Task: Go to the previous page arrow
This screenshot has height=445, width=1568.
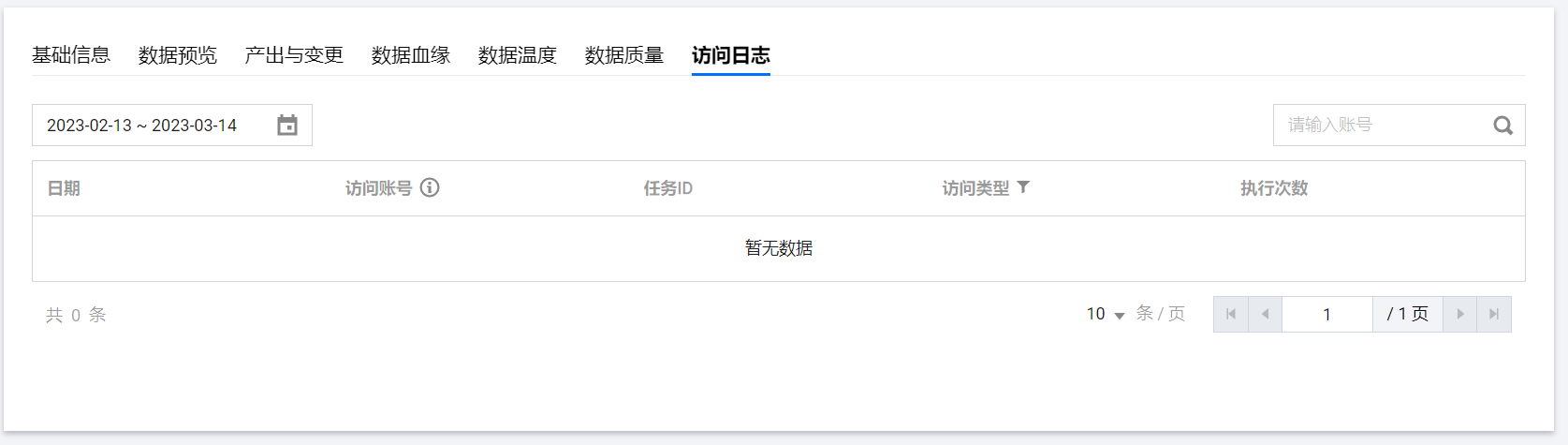Action: (x=1266, y=314)
